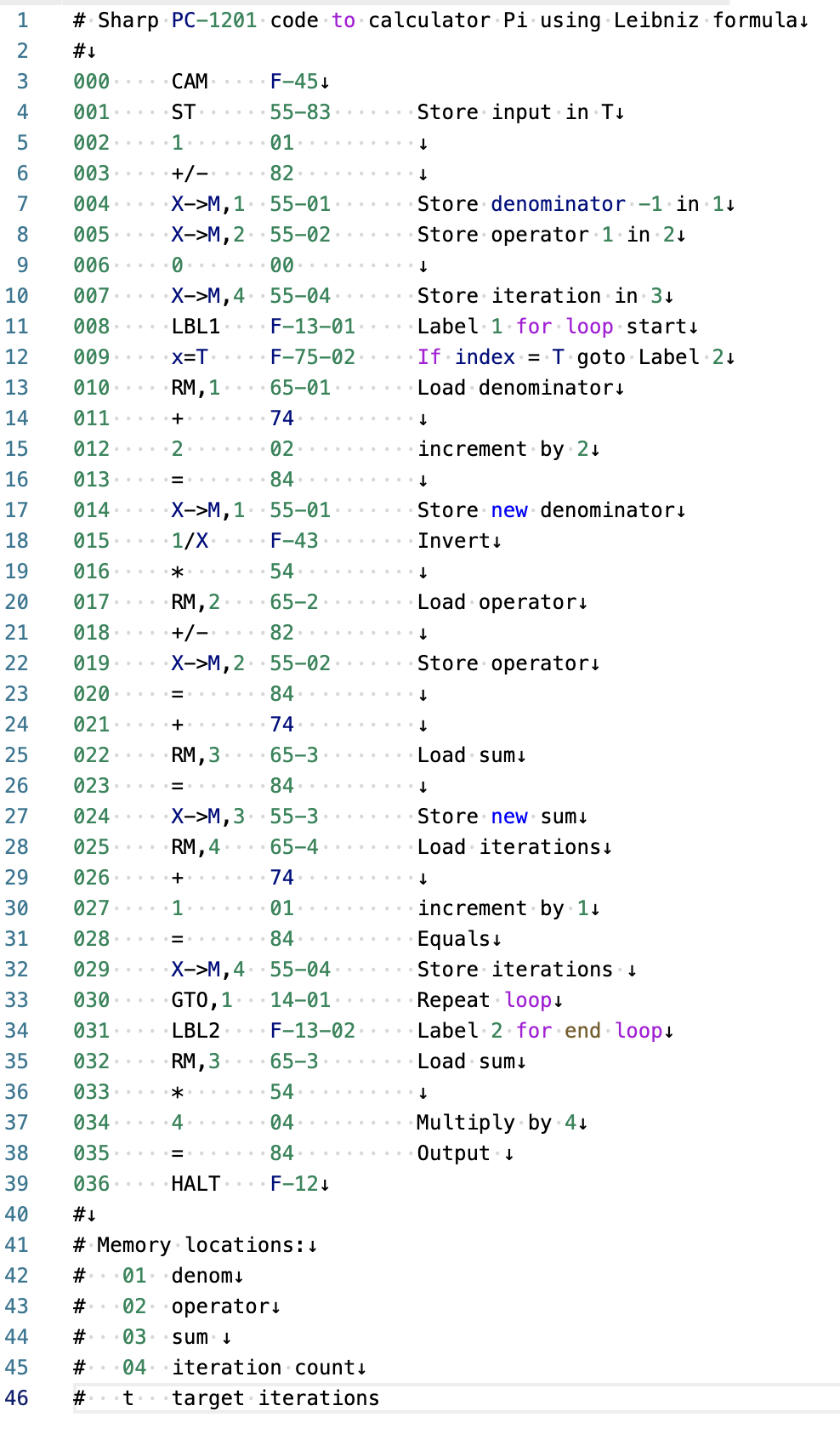Click 'LBL1' mnemonic on line 11
The width and height of the screenshot is (840, 1434).
tap(196, 327)
